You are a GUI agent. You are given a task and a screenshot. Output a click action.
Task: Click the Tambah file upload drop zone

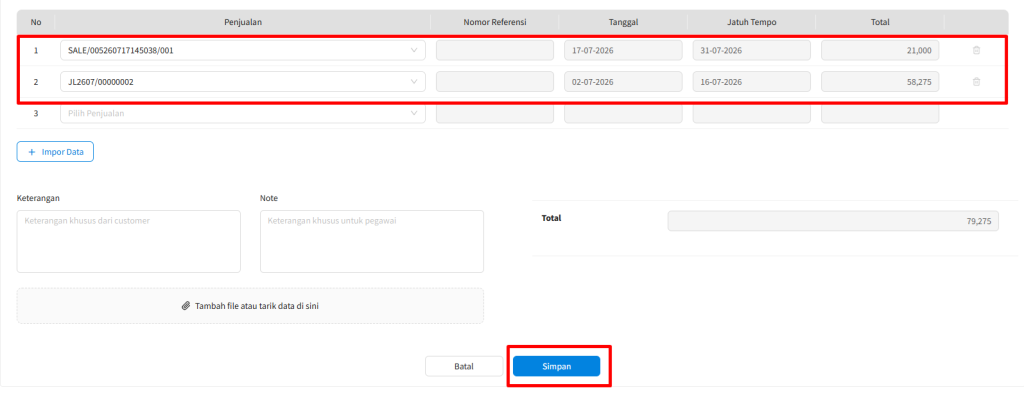click(250, 306)
